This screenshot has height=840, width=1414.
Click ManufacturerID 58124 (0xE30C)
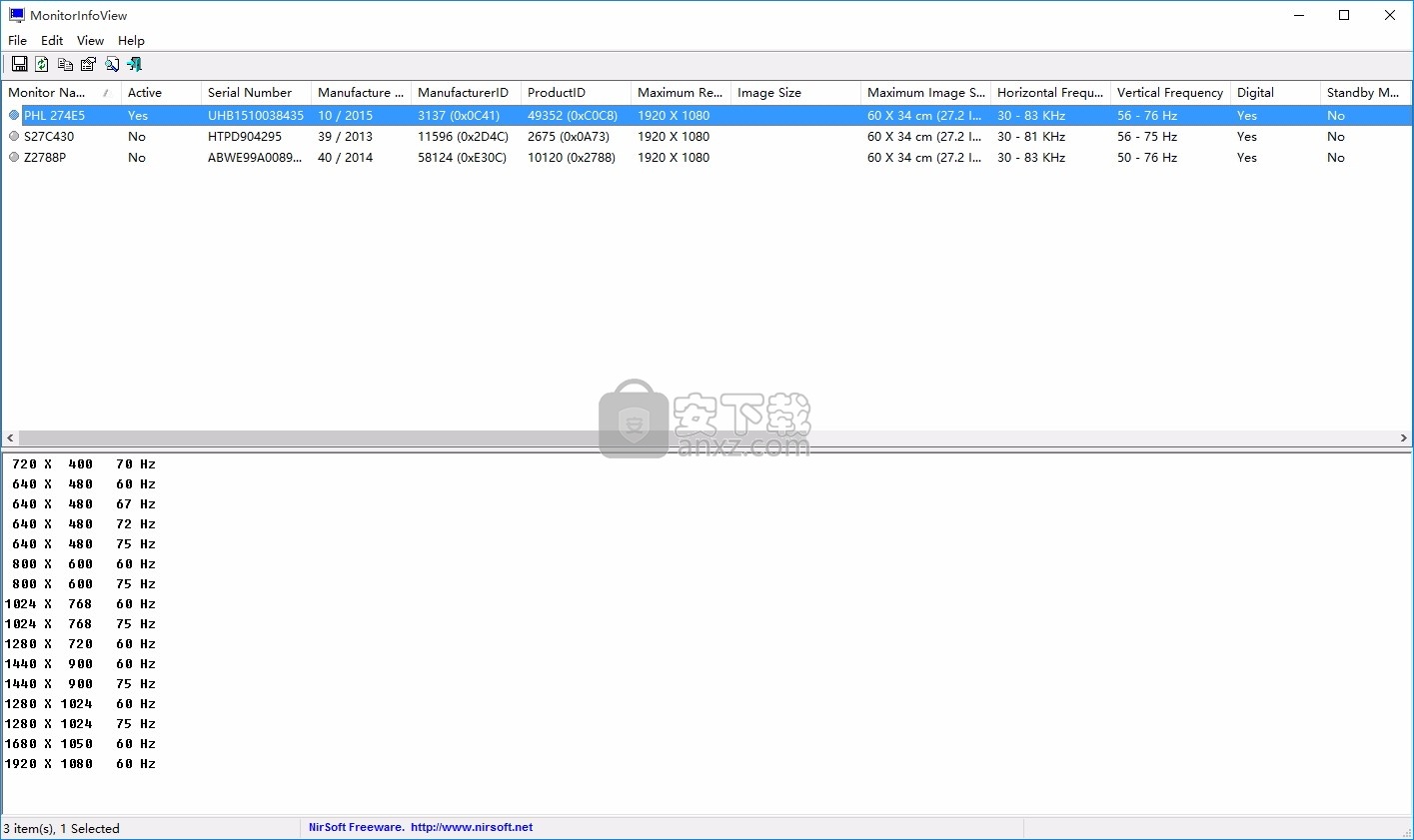(x=462, y=157)
